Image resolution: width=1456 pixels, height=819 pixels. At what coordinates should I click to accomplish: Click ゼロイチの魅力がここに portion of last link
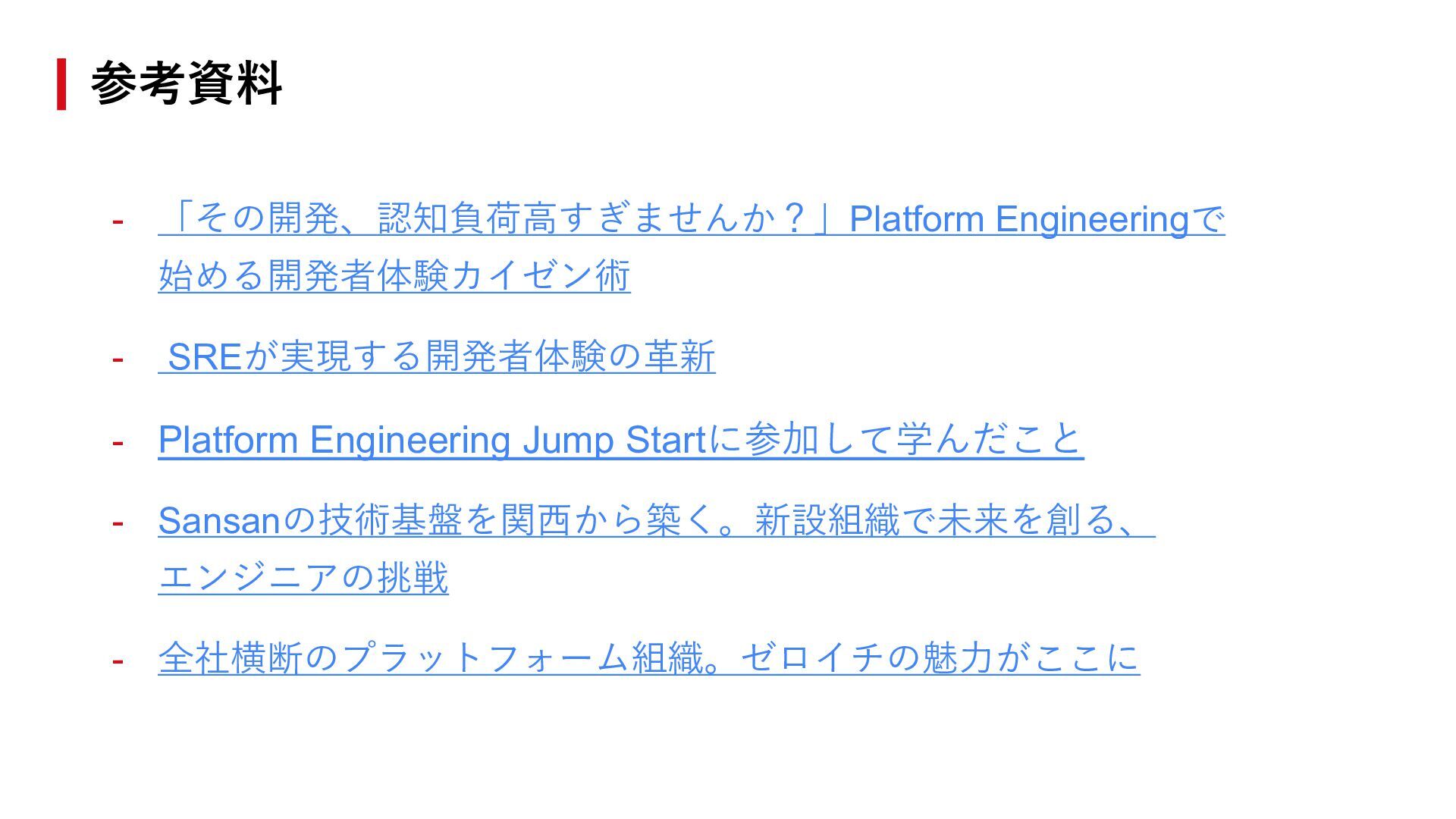[x=940, y=657]
